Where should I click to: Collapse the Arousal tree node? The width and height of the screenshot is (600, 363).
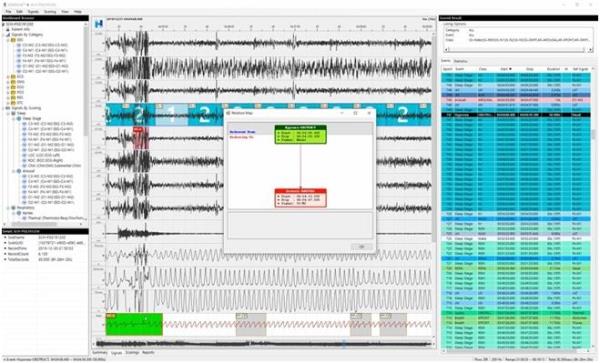14,171
